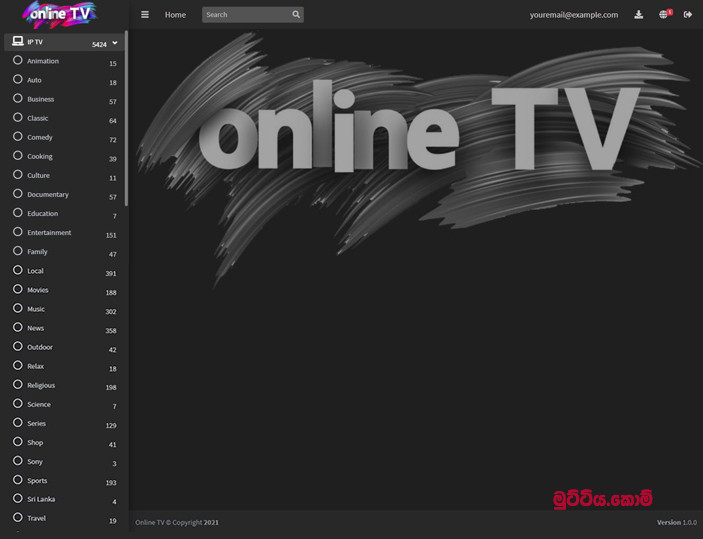
Task: Open the Sony category label
Action: 35,461
